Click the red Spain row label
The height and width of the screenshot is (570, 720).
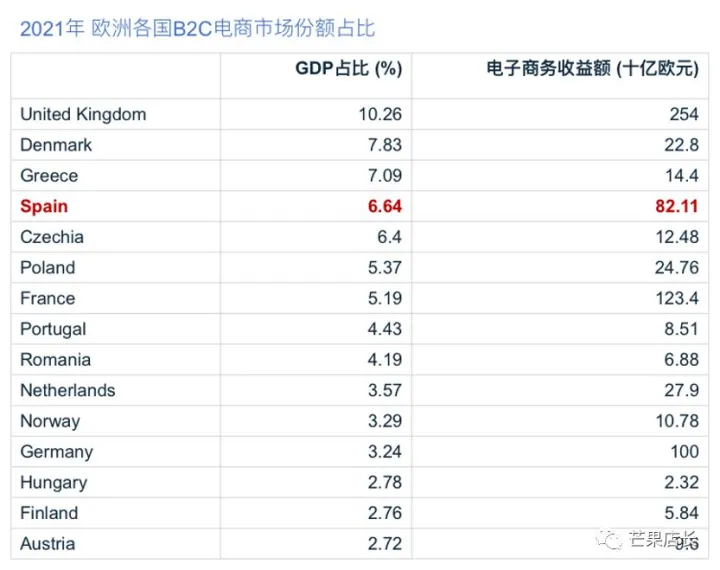44,206
